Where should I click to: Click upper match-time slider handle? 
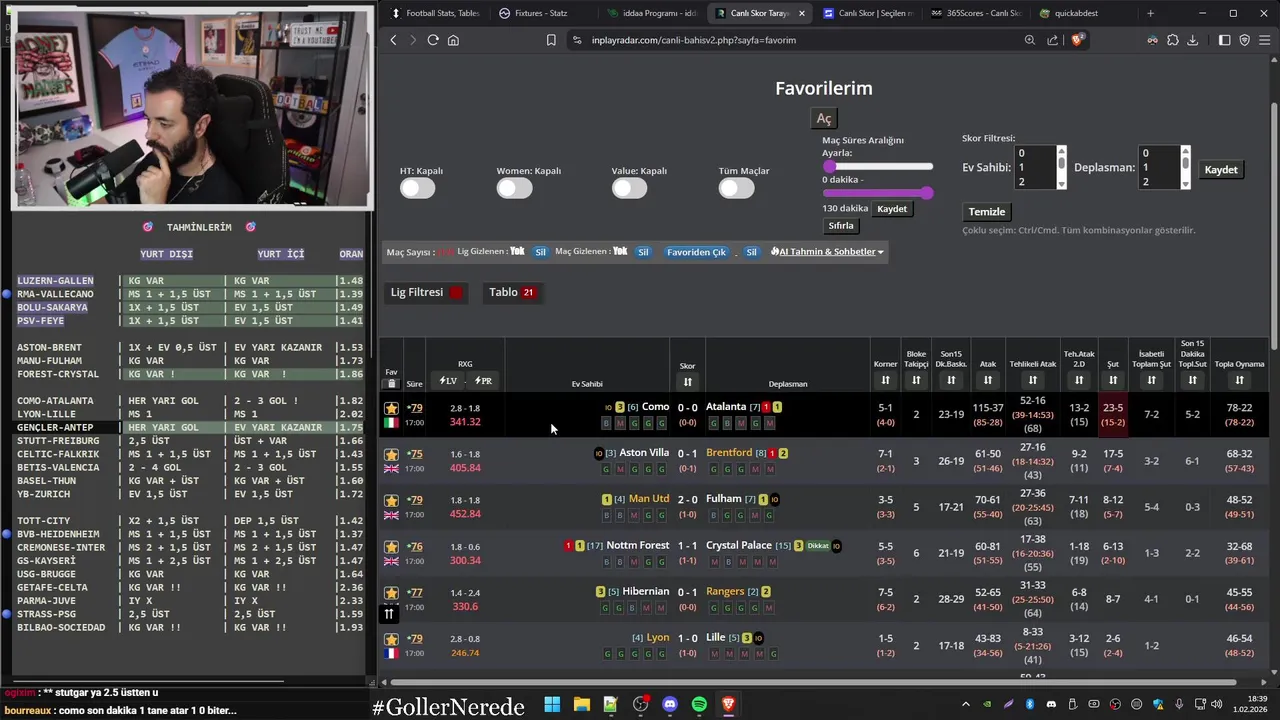pyautogui.click(x=829, y=167)
